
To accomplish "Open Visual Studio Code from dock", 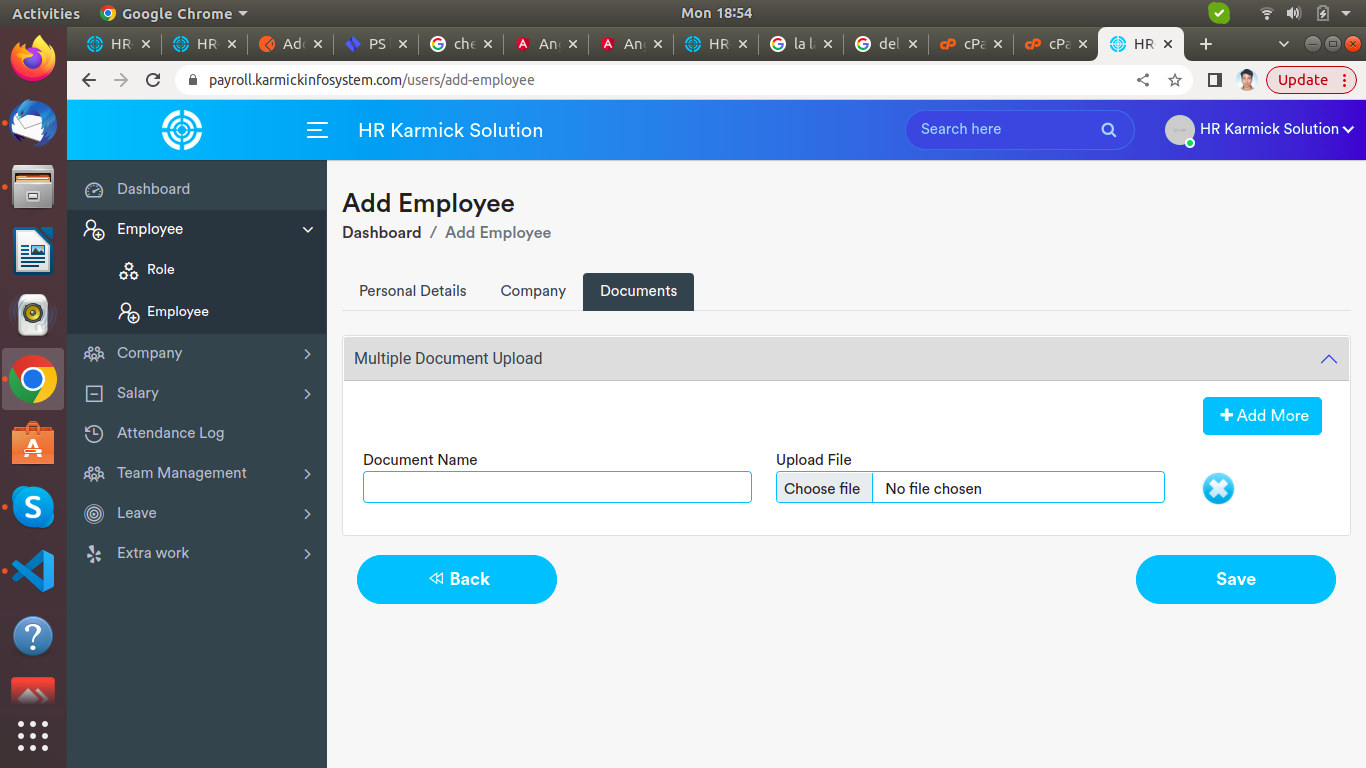I will 33,571.
